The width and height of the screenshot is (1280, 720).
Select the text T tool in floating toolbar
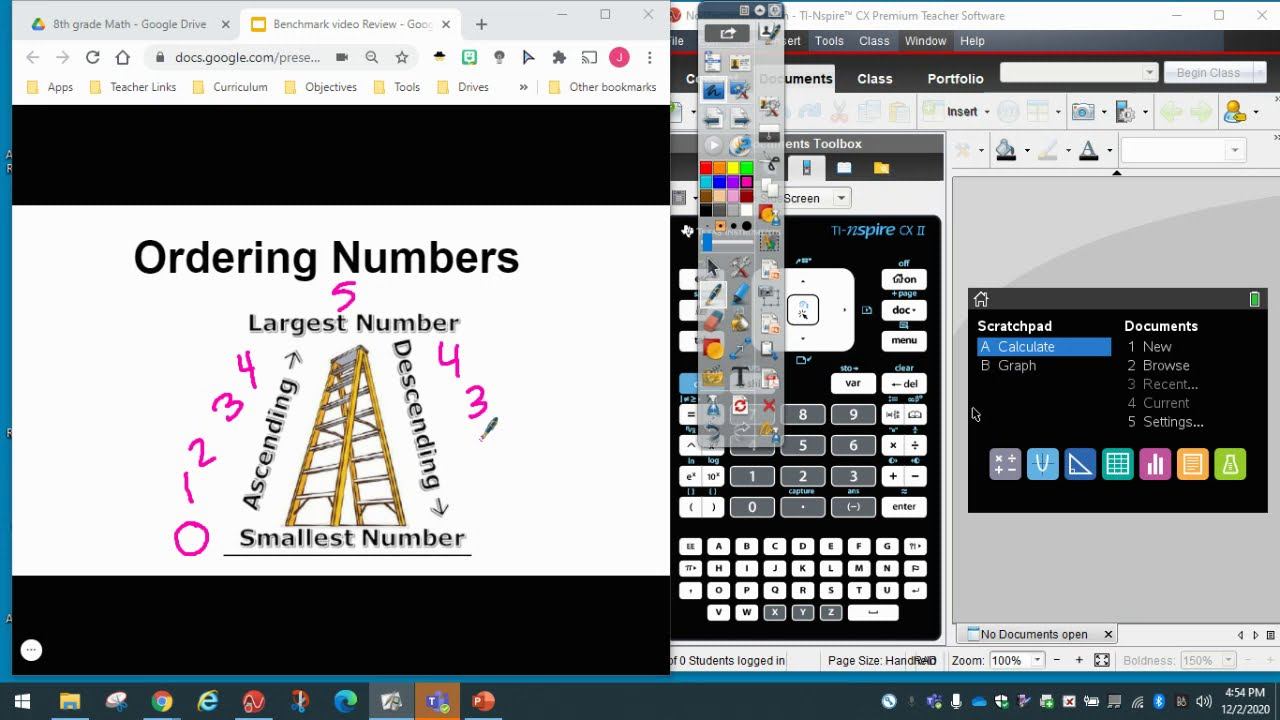(740, 377)
